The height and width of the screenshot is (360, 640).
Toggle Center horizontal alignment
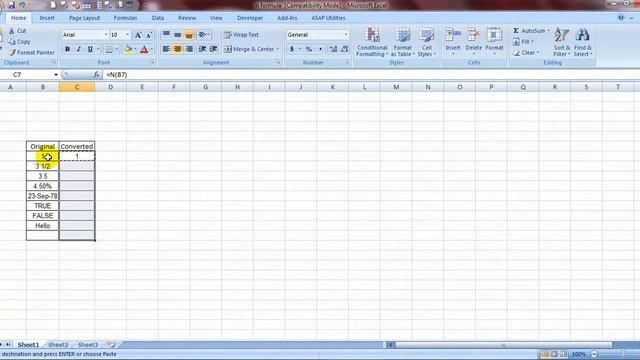(x=178, y=49)
